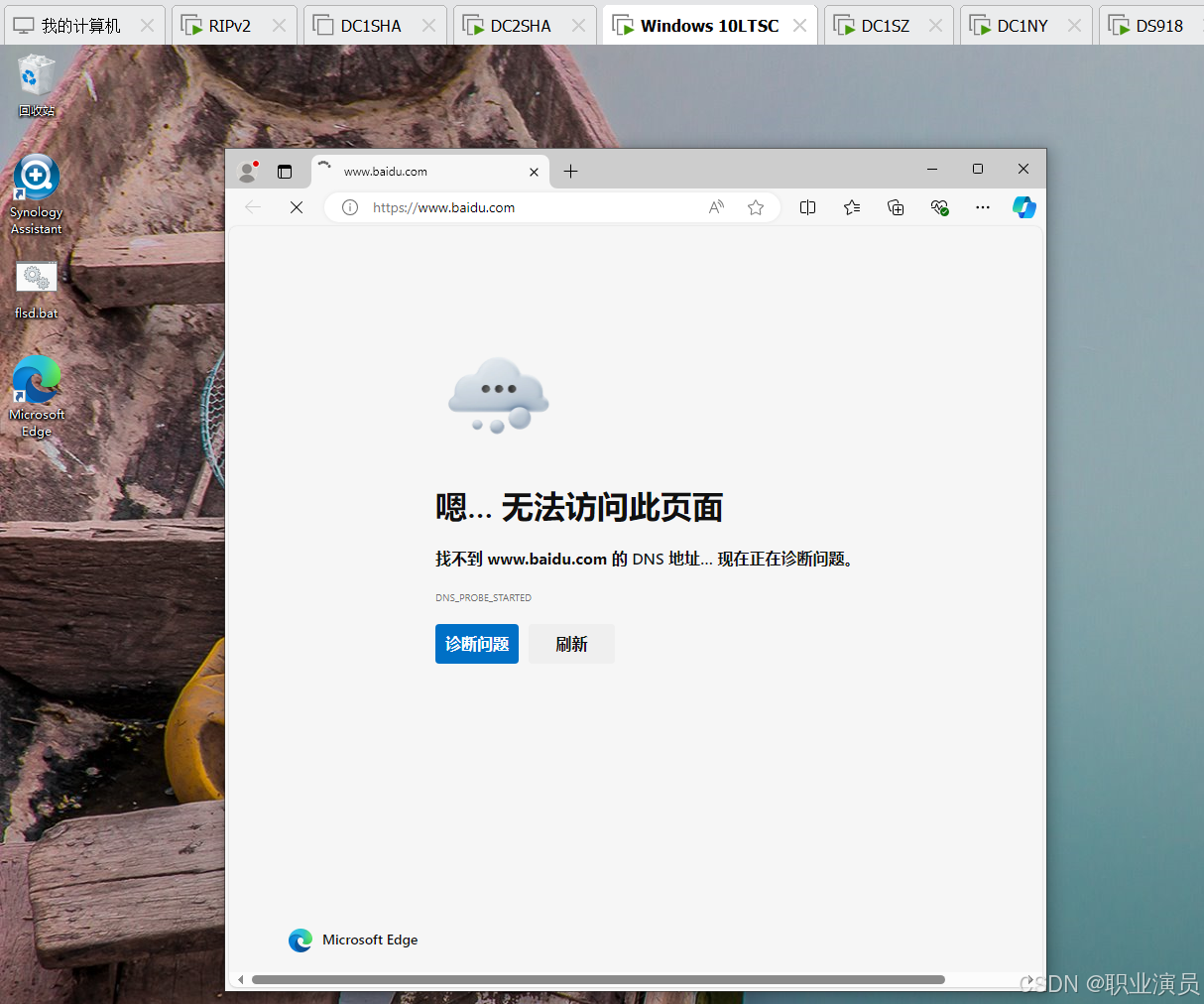Click the Microsoft Edge logo at the page bottom
This screenshot has height=1004, width=1204.
click(301, 941)
